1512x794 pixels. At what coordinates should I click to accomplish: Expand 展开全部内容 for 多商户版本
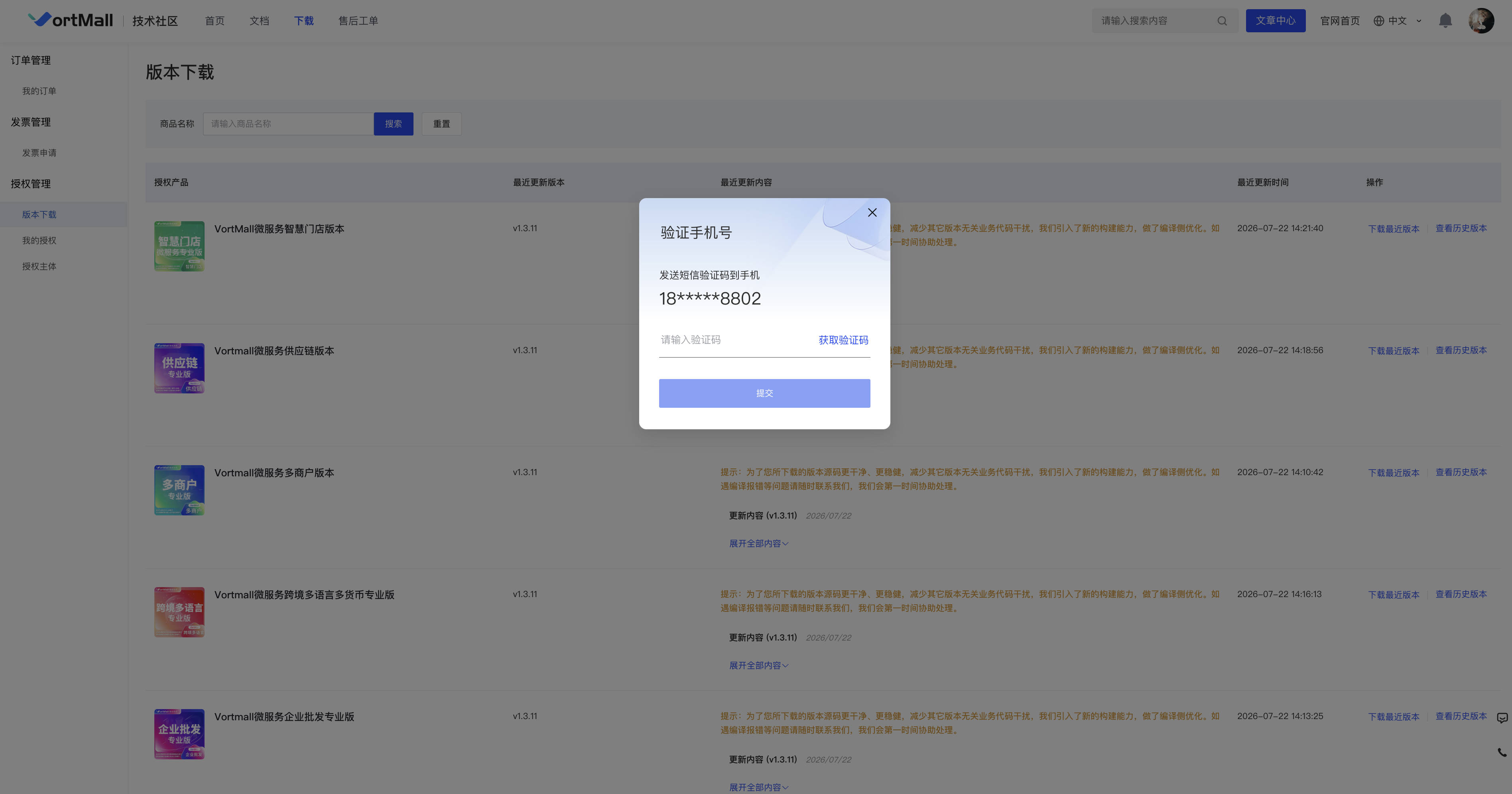click(x=758, y=543)
